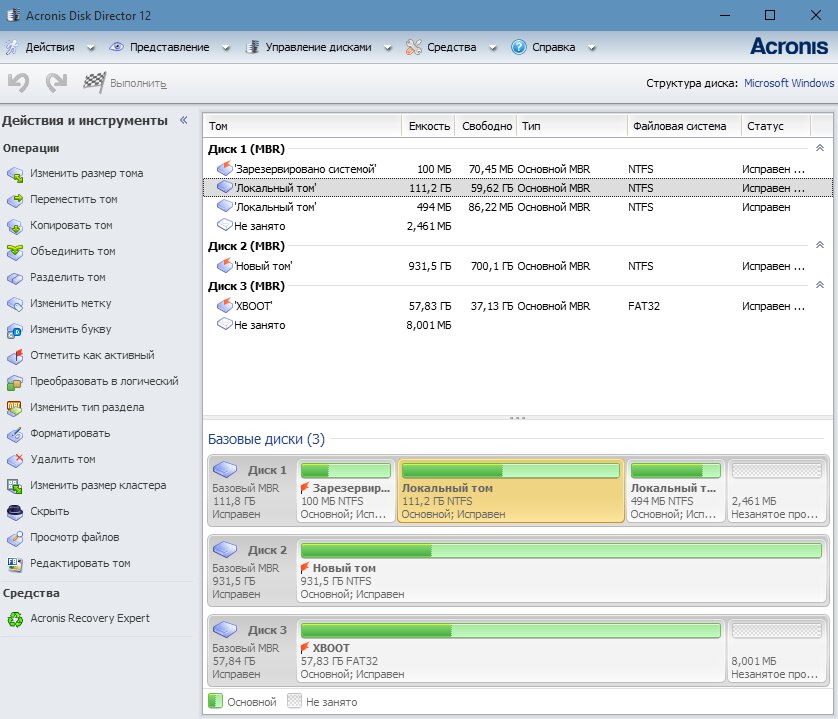This screenshot has height=719, width=838.
Task: Click the Microsoft Windows disk structure link
Action: tap(789, 83)
